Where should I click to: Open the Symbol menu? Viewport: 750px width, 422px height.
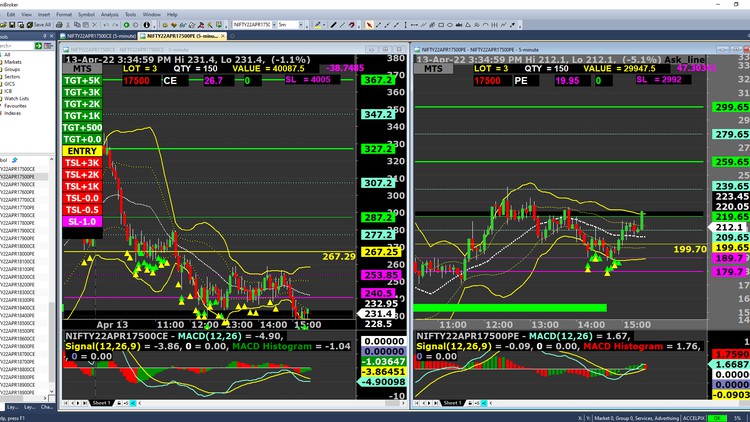coord(86,15)
